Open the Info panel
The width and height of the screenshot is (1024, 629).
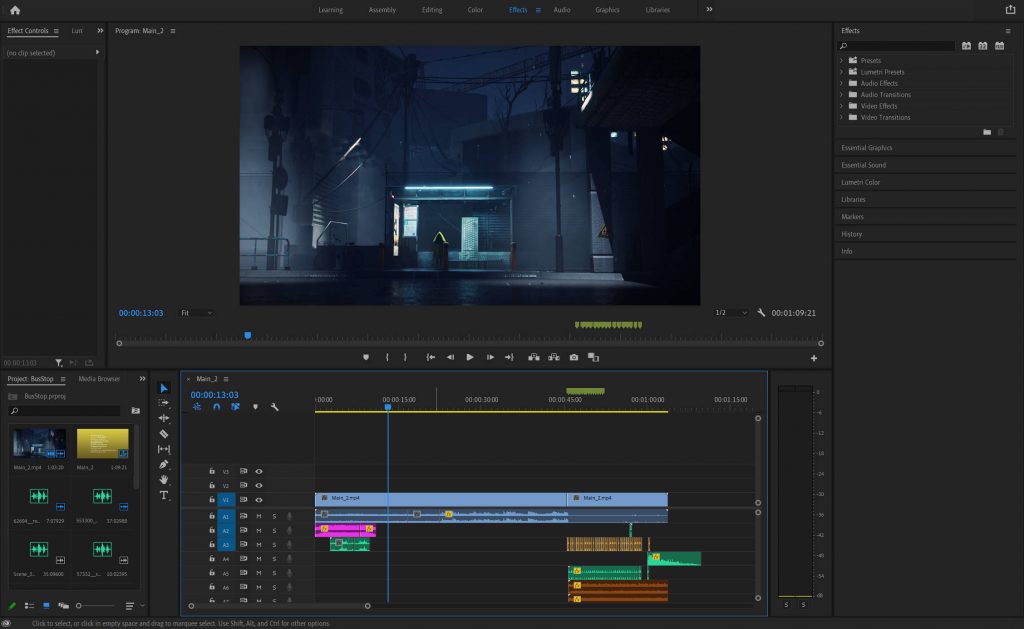tap(846, 251)
